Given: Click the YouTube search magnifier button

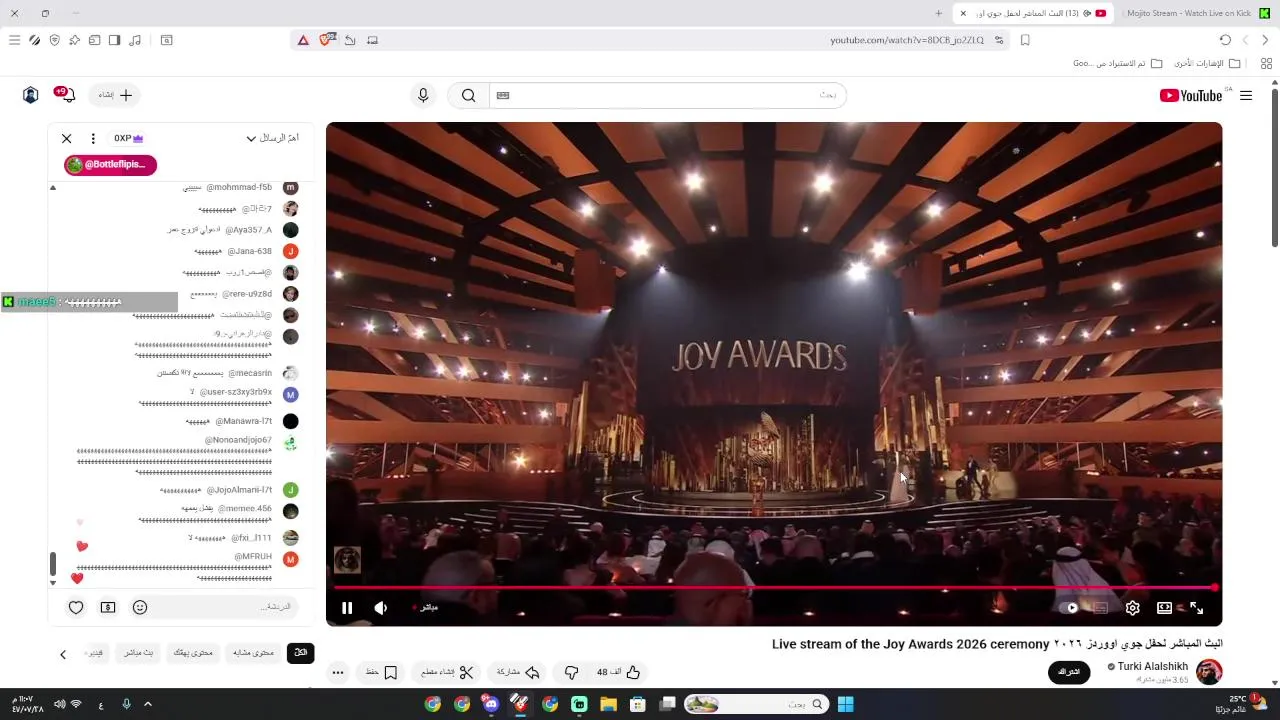Looking at the screenshot, I should (x=468, y=95).
